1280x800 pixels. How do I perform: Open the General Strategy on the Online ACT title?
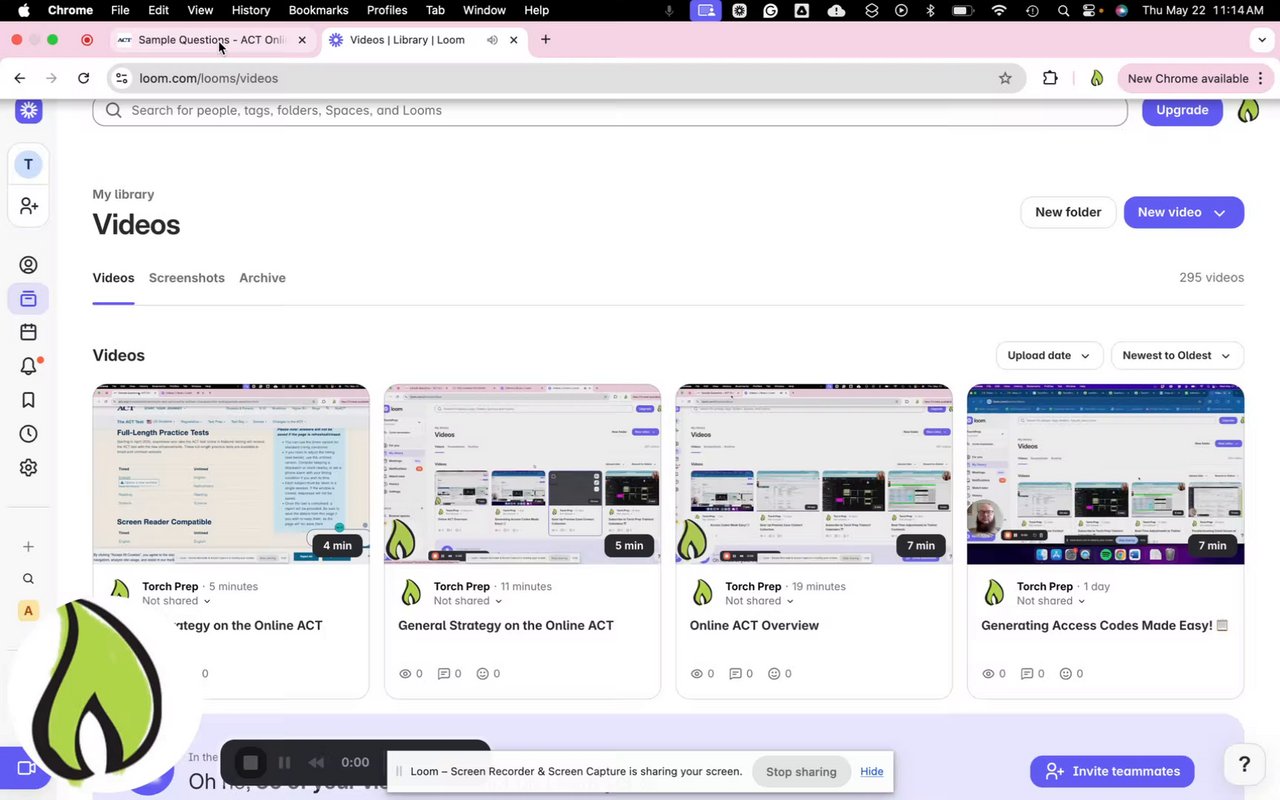tap(506, 625)
